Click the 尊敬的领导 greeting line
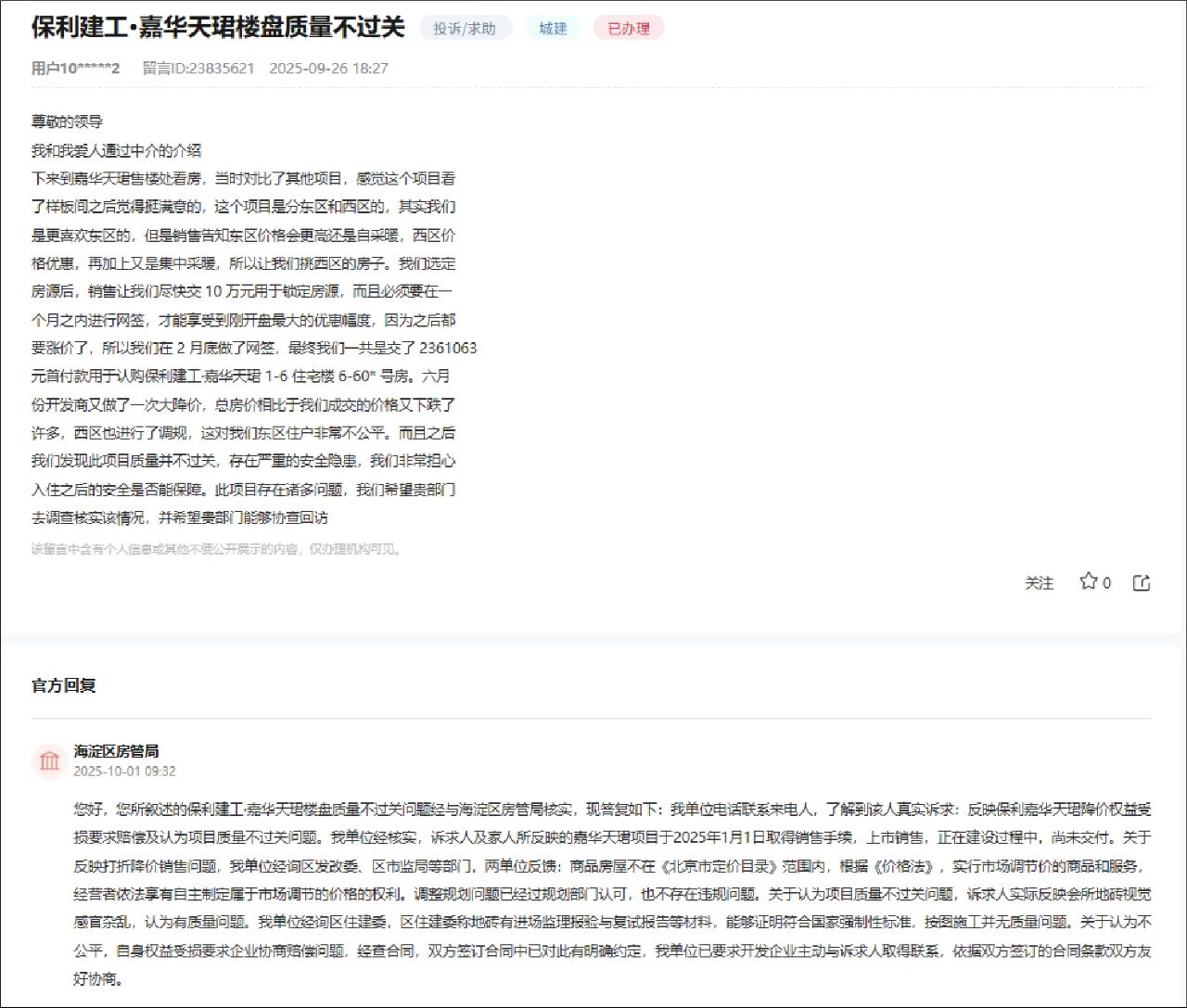Image resolution: width=1187 pixels, height=1008 pixels. coord(67,121)
